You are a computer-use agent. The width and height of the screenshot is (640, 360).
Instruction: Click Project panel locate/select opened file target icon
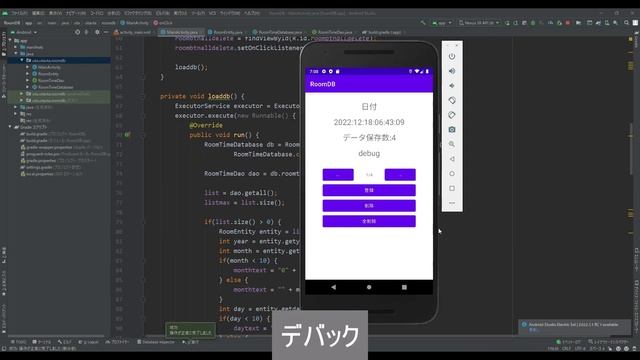point(78,32)
